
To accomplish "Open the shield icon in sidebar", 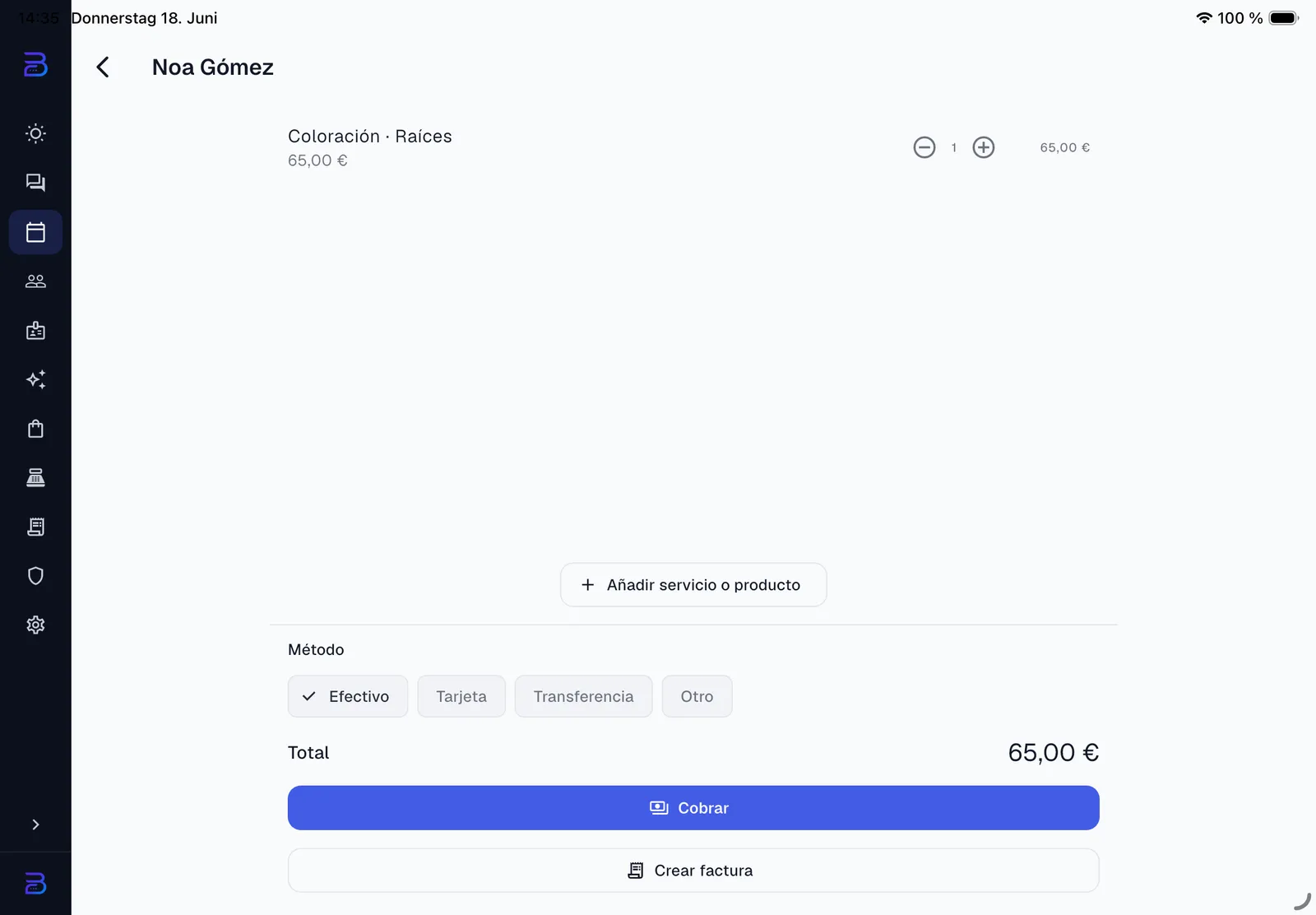I will (x=35, y=576).
